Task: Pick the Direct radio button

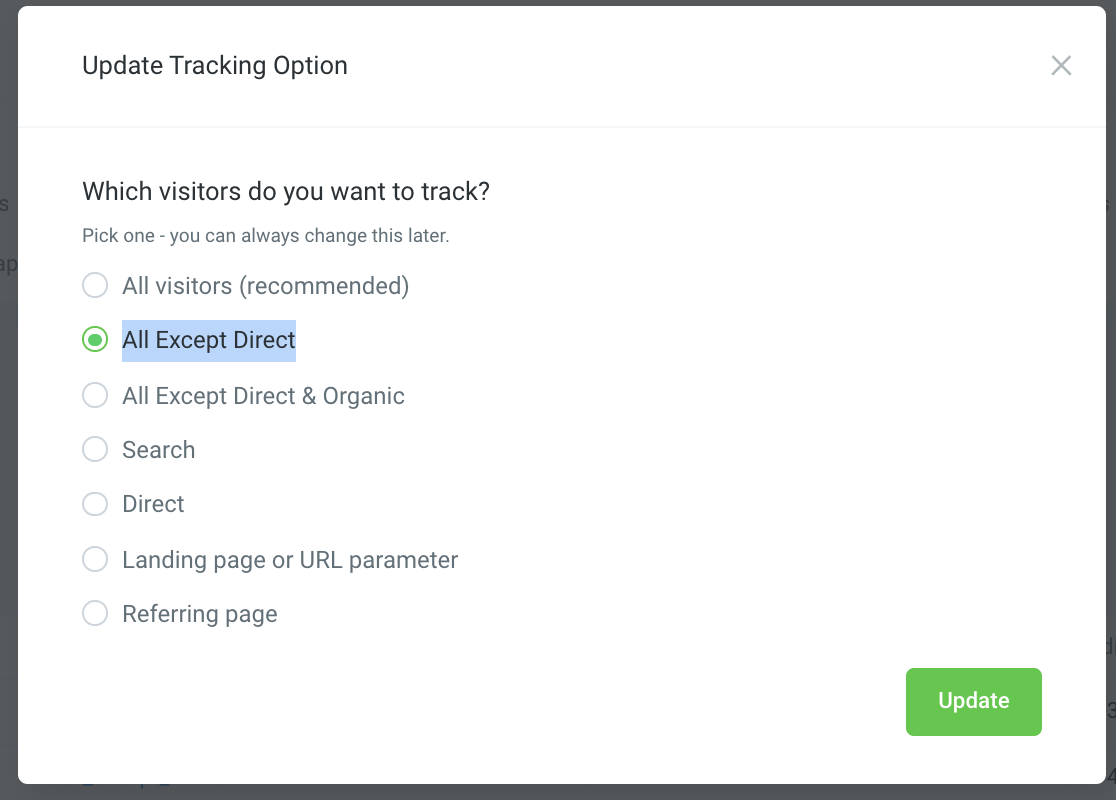Action: [95, 504]
